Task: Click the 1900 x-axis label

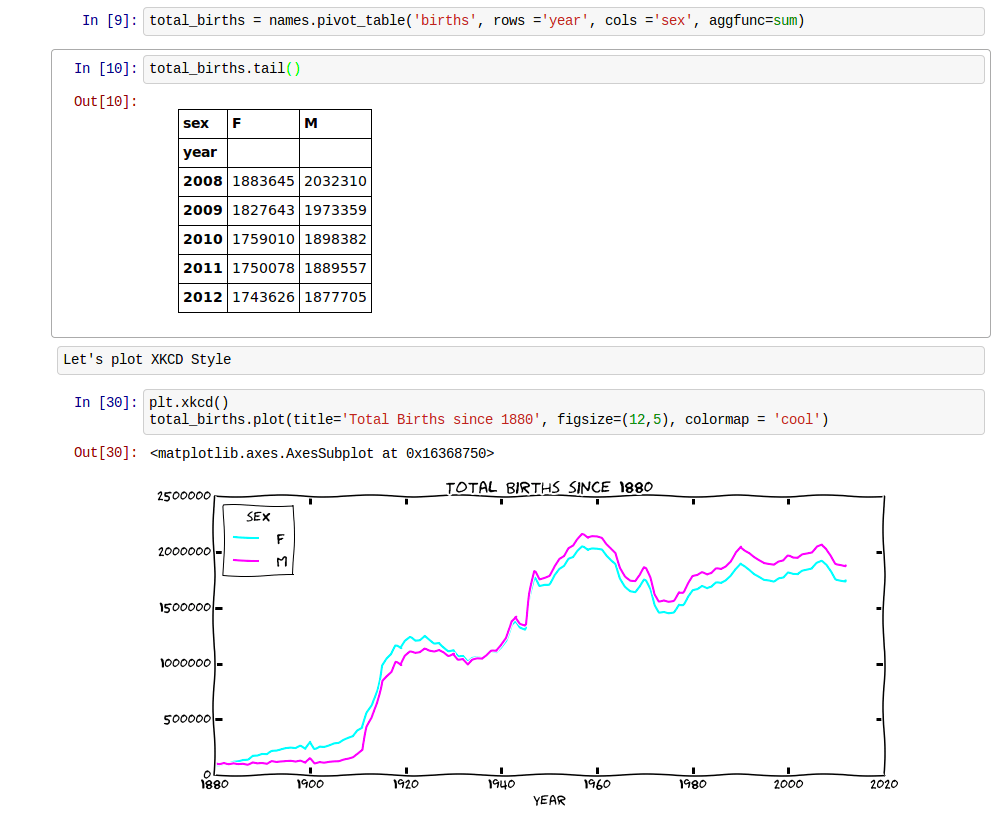Action: click(310, 784)
